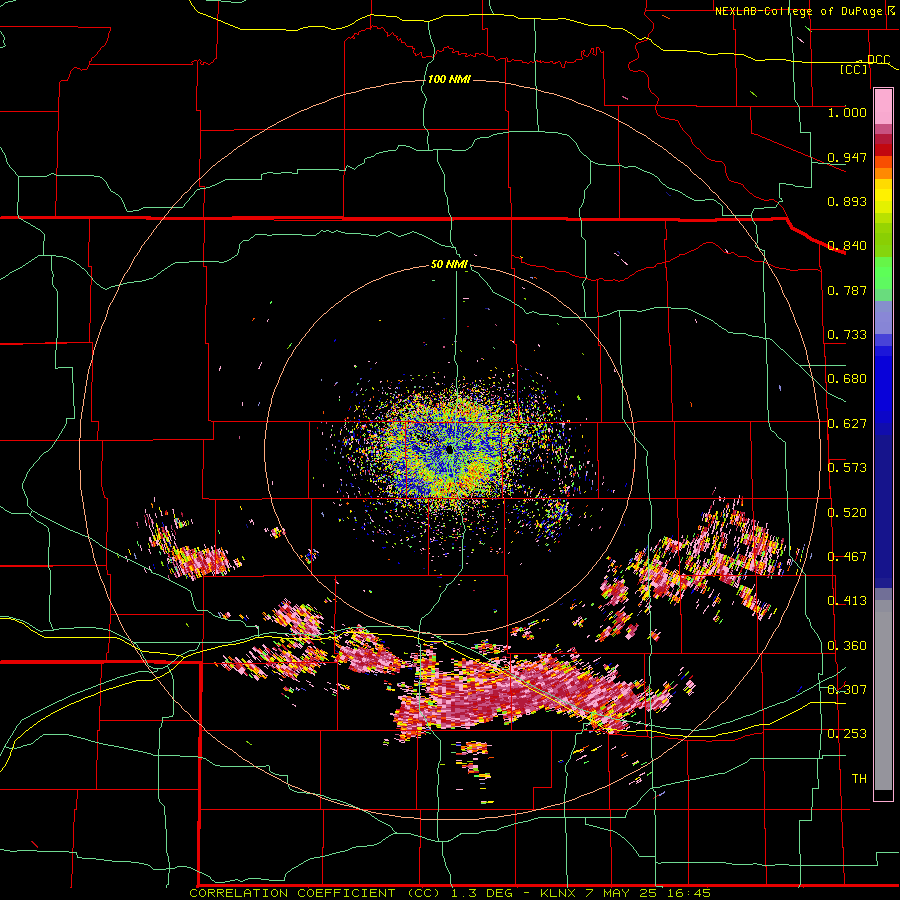Click the 0.787 scale value
Screen dimensions: 900x900
[x=847, y=290]
